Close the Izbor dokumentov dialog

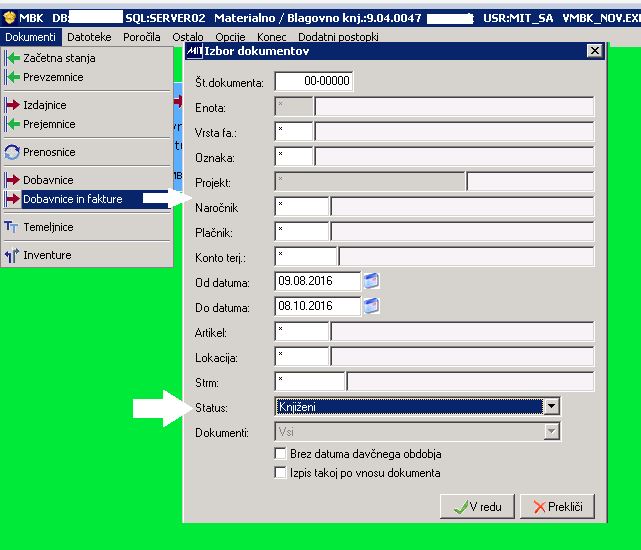tap(594, 51)
